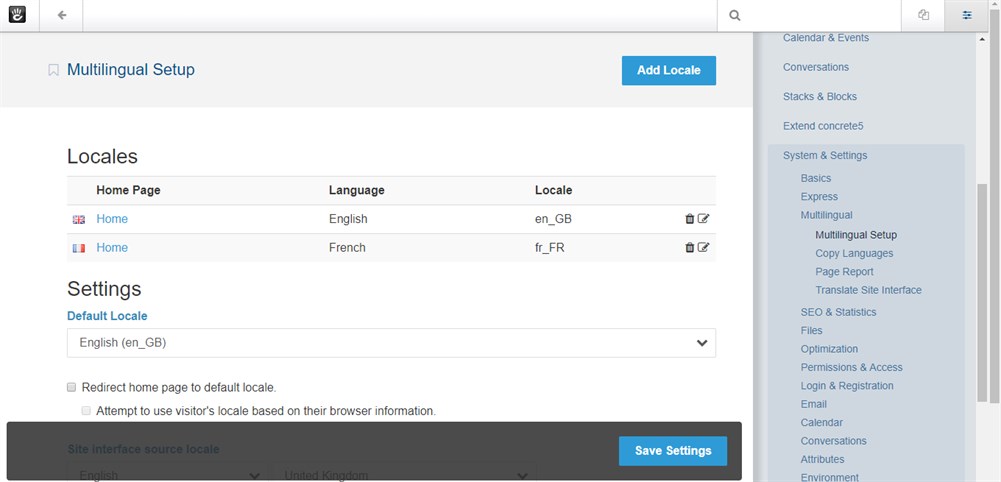1001x482 pixels.
Task: Click the concrete5 hand logo icon
Action: (x=17, y=15)
